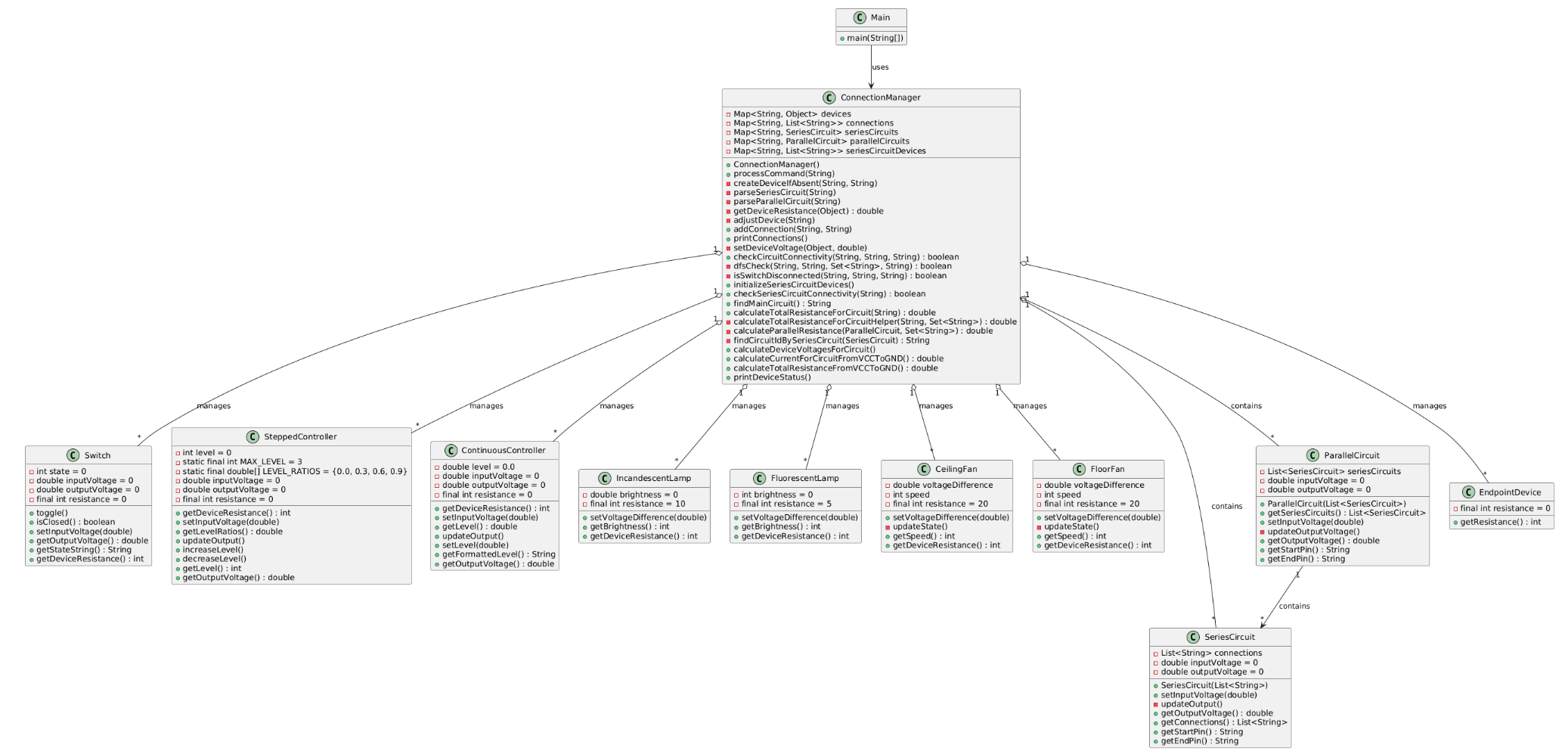The image size is (1568, 754).
Task: Select the ConnectionManager class title
Action: (881, 98)
